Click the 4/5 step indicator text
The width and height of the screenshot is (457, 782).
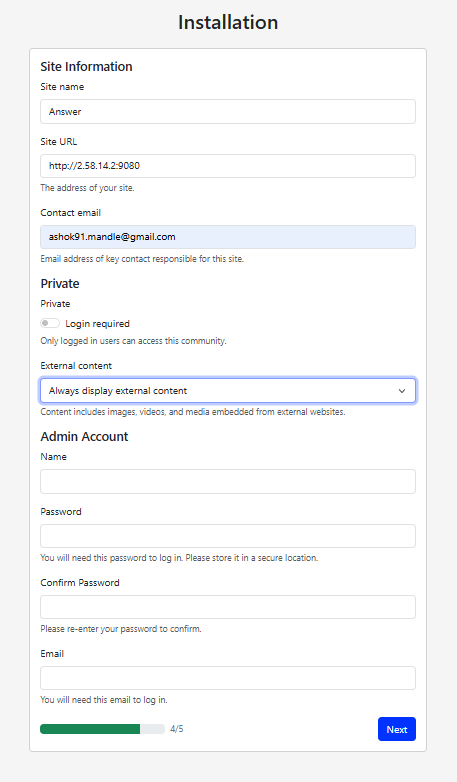(x=177, y=729)
